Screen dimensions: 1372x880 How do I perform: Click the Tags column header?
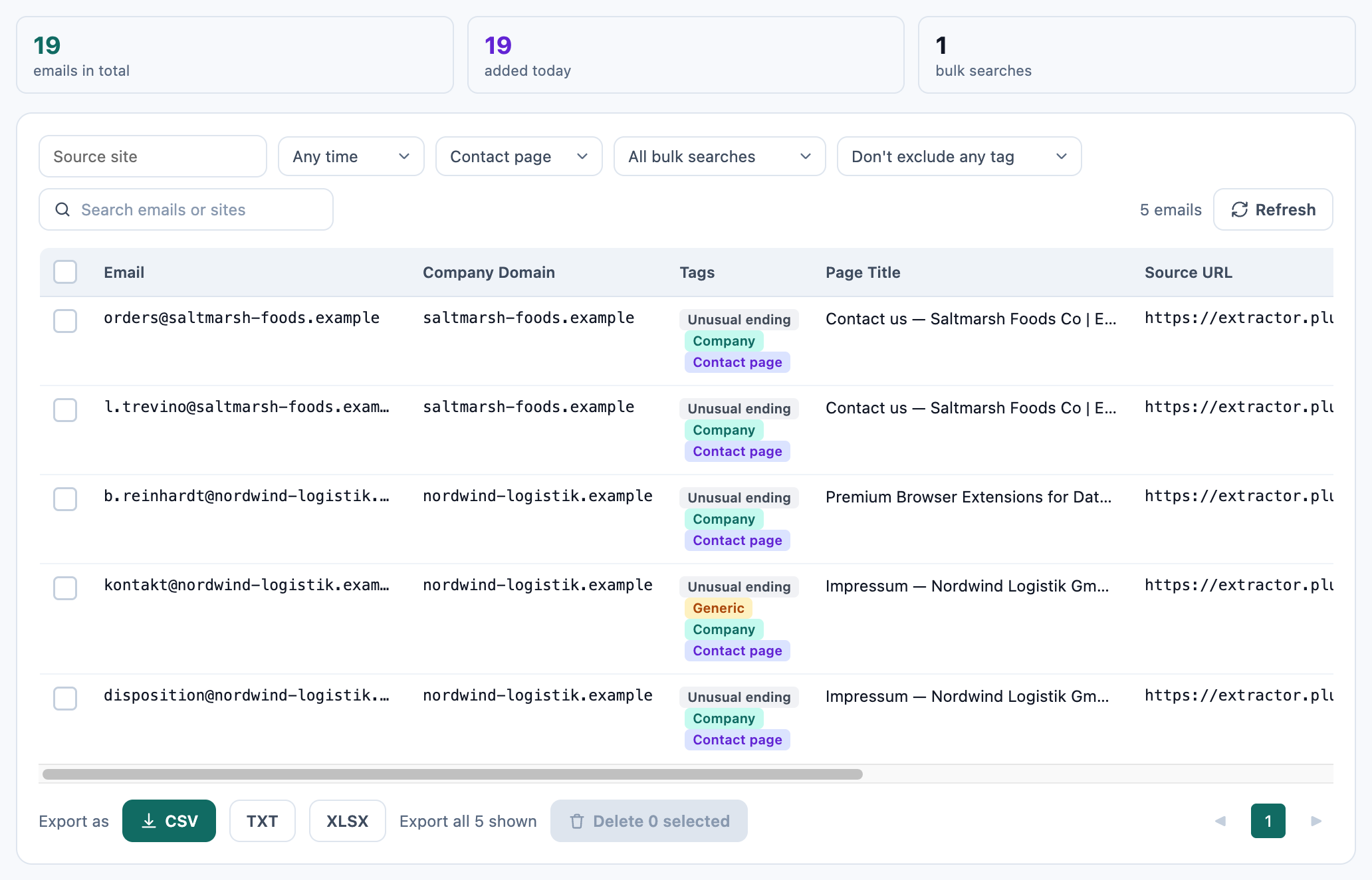coord(697,273)
